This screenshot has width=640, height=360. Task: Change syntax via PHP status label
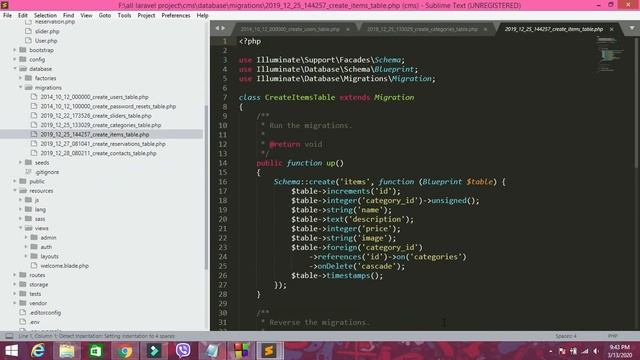tap(612, 336)
